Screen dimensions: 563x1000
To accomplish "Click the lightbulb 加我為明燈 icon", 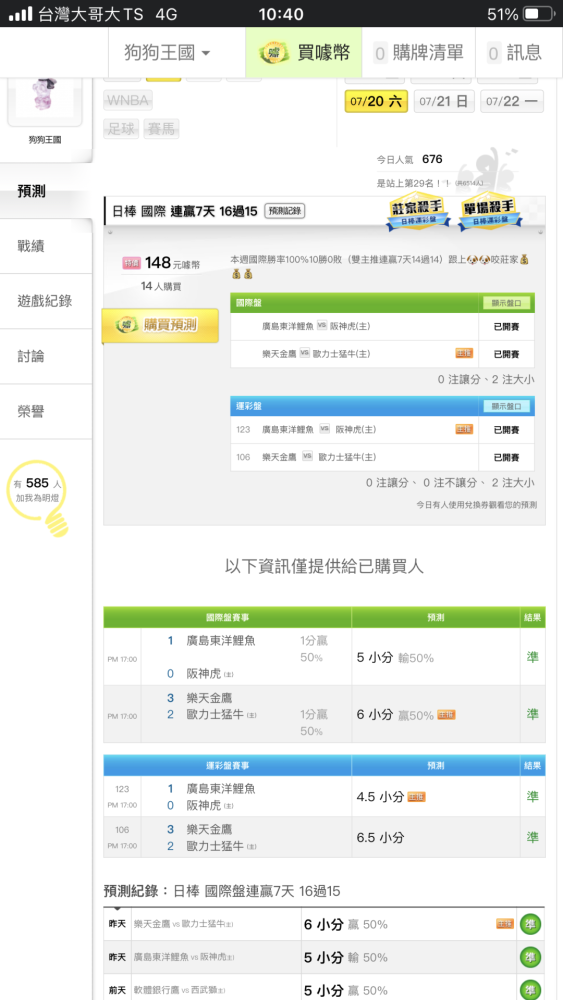I will click(38, 499).
